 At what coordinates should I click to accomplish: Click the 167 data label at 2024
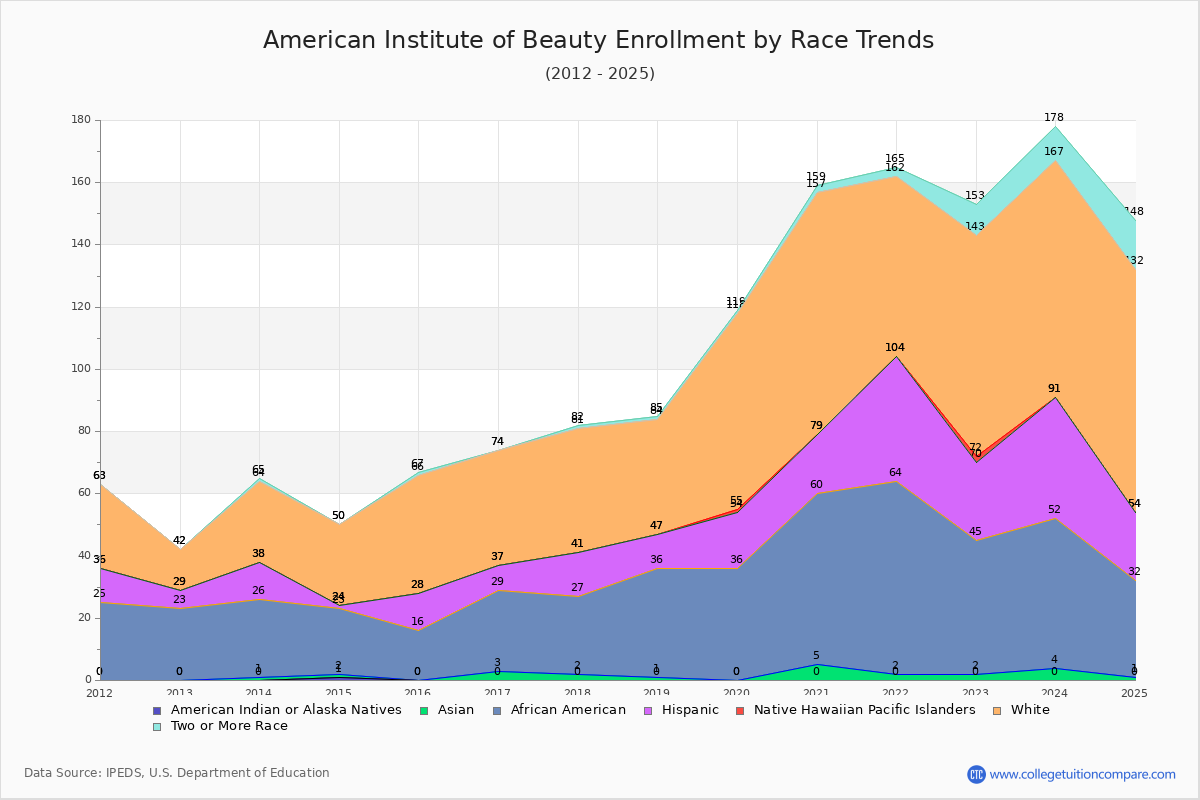coord(1054,152)
